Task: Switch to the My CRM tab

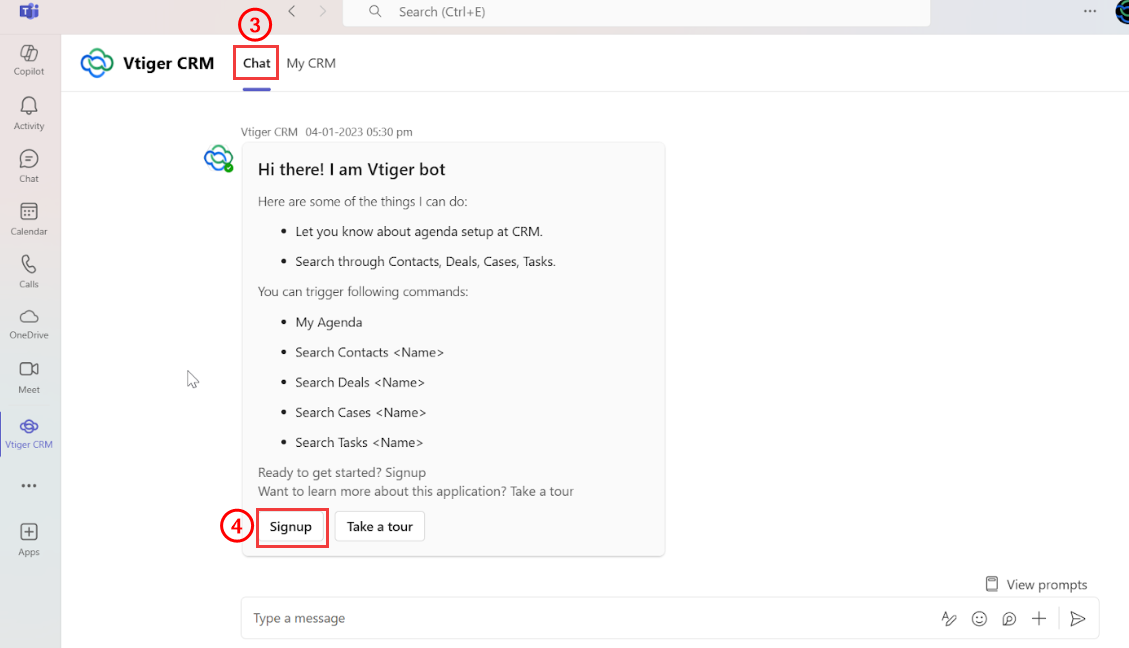Action: pyautogui.click(x=311, y=63)
